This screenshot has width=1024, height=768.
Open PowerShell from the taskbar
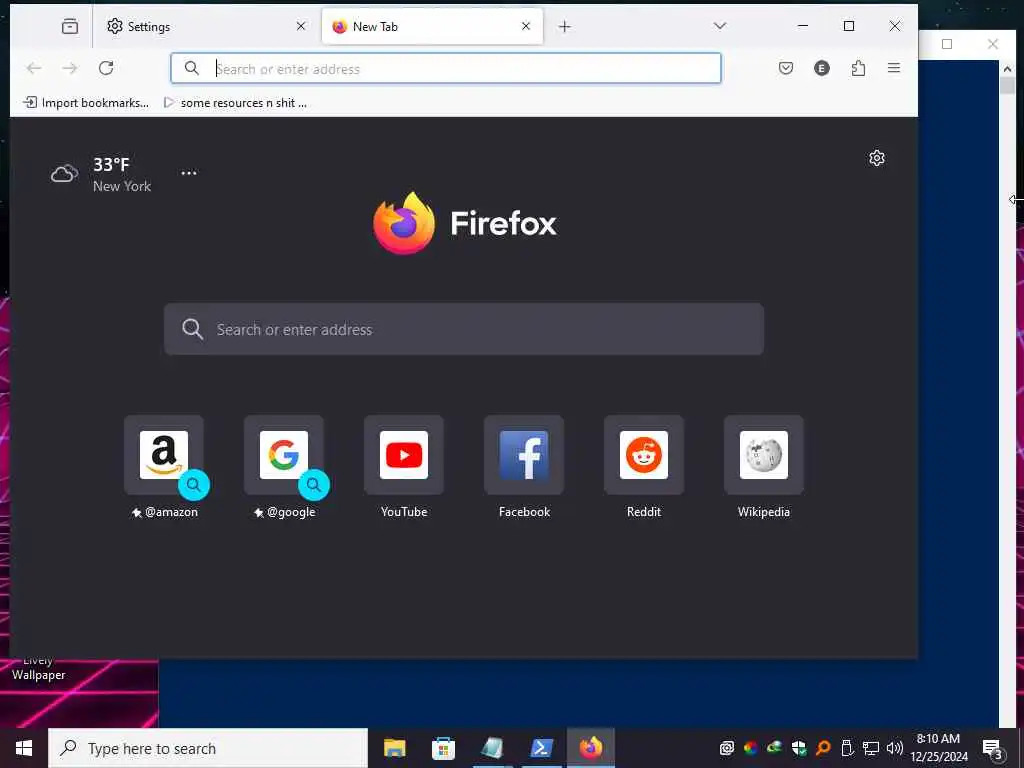541,748
